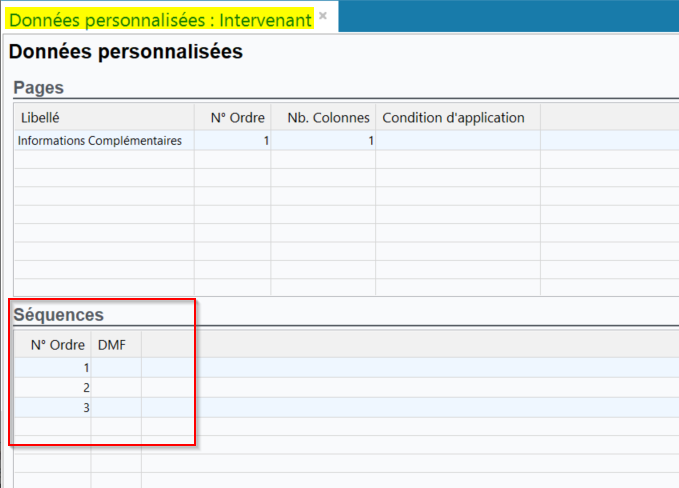Image resolution: width=679 pixels, height=488 pixels.
Task: Click the DMF column header
Action: tap(116, 345)
